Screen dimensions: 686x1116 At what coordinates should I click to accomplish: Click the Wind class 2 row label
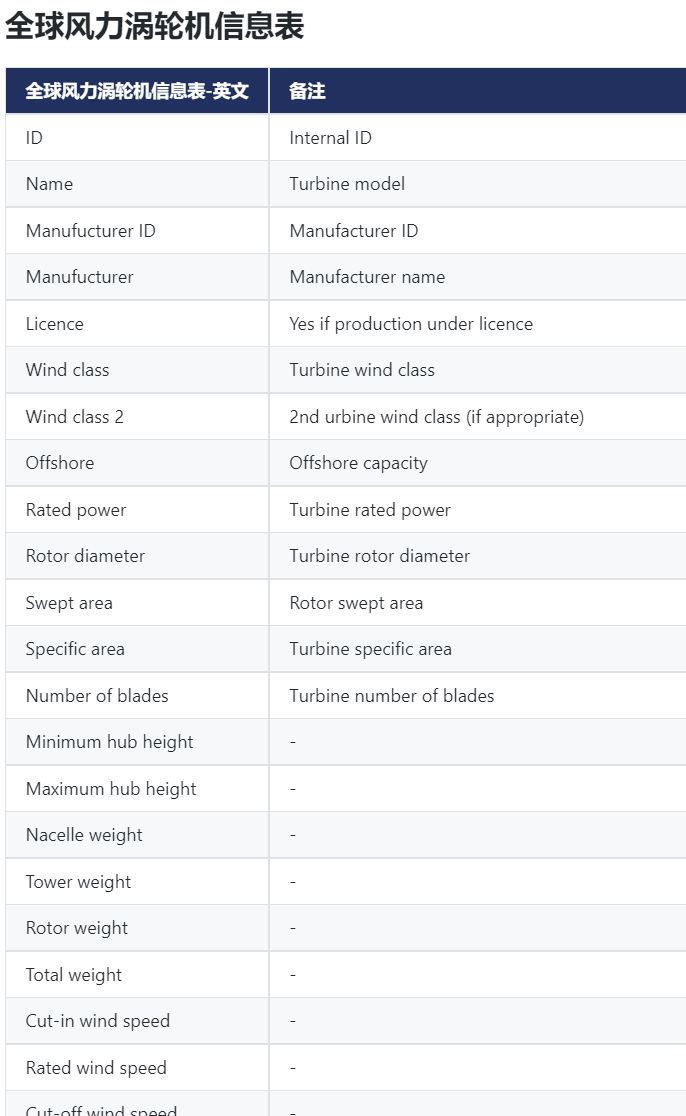[x=75, y=417]
